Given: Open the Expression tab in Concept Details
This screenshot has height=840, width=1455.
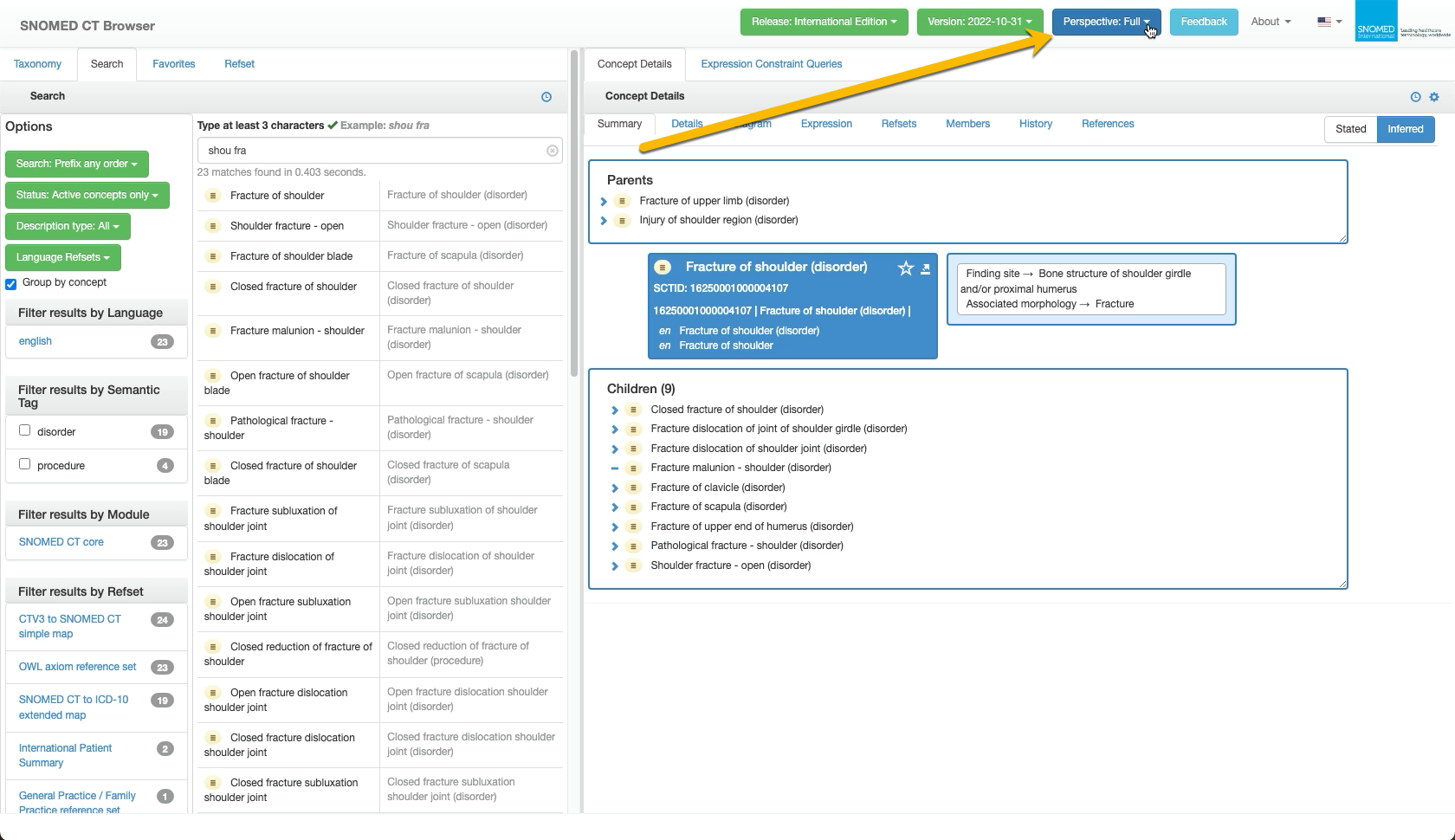Looking at the screenshot, I should pyautogui.click(x=826, y=124).
